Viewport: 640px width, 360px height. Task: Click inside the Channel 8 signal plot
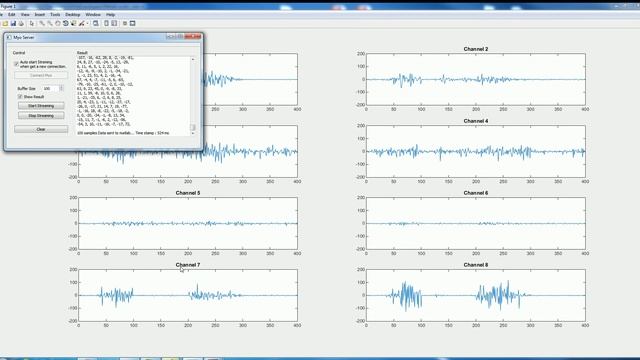(x=476, y=295)
